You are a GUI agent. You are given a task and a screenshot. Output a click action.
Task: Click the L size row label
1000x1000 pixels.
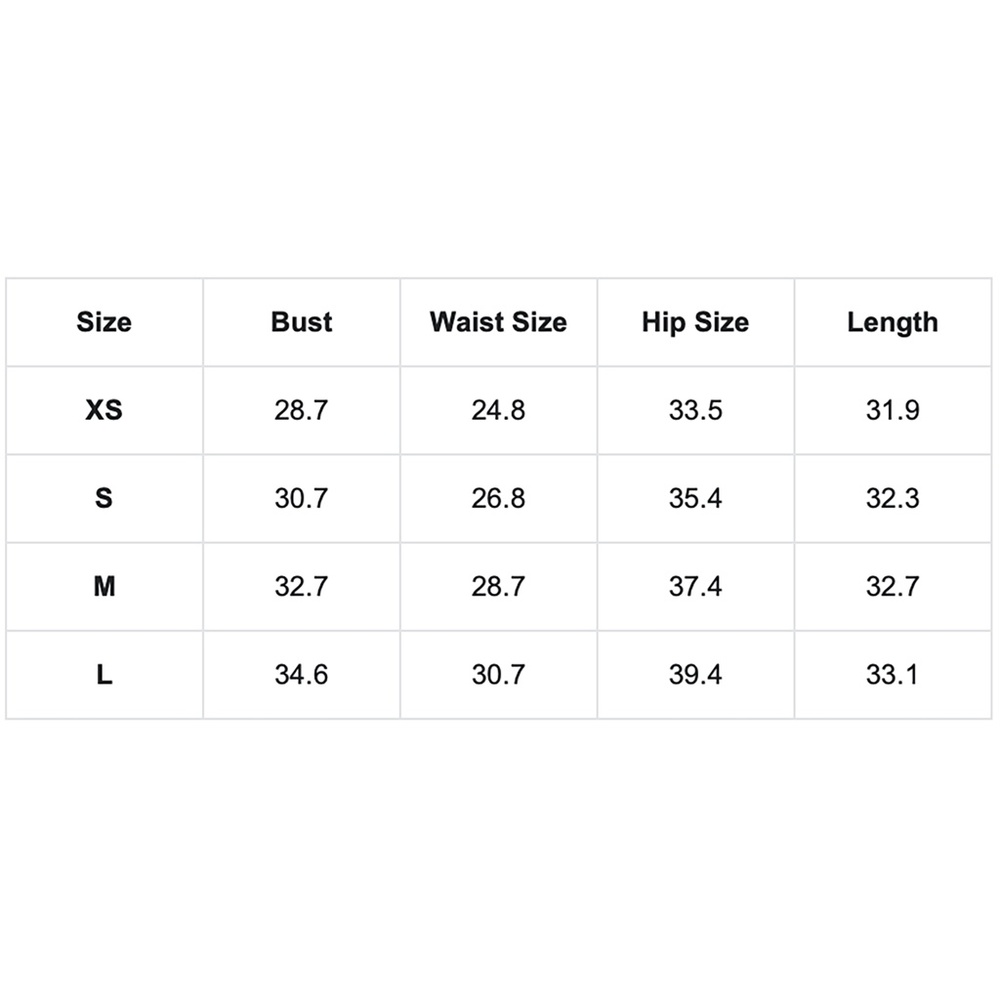tap(104, 674)
